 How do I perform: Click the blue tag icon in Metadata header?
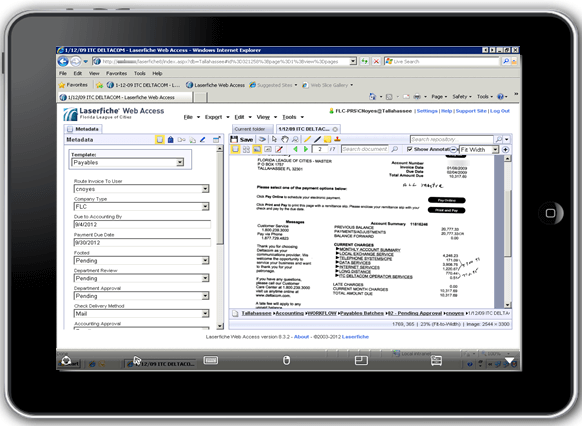170,140
